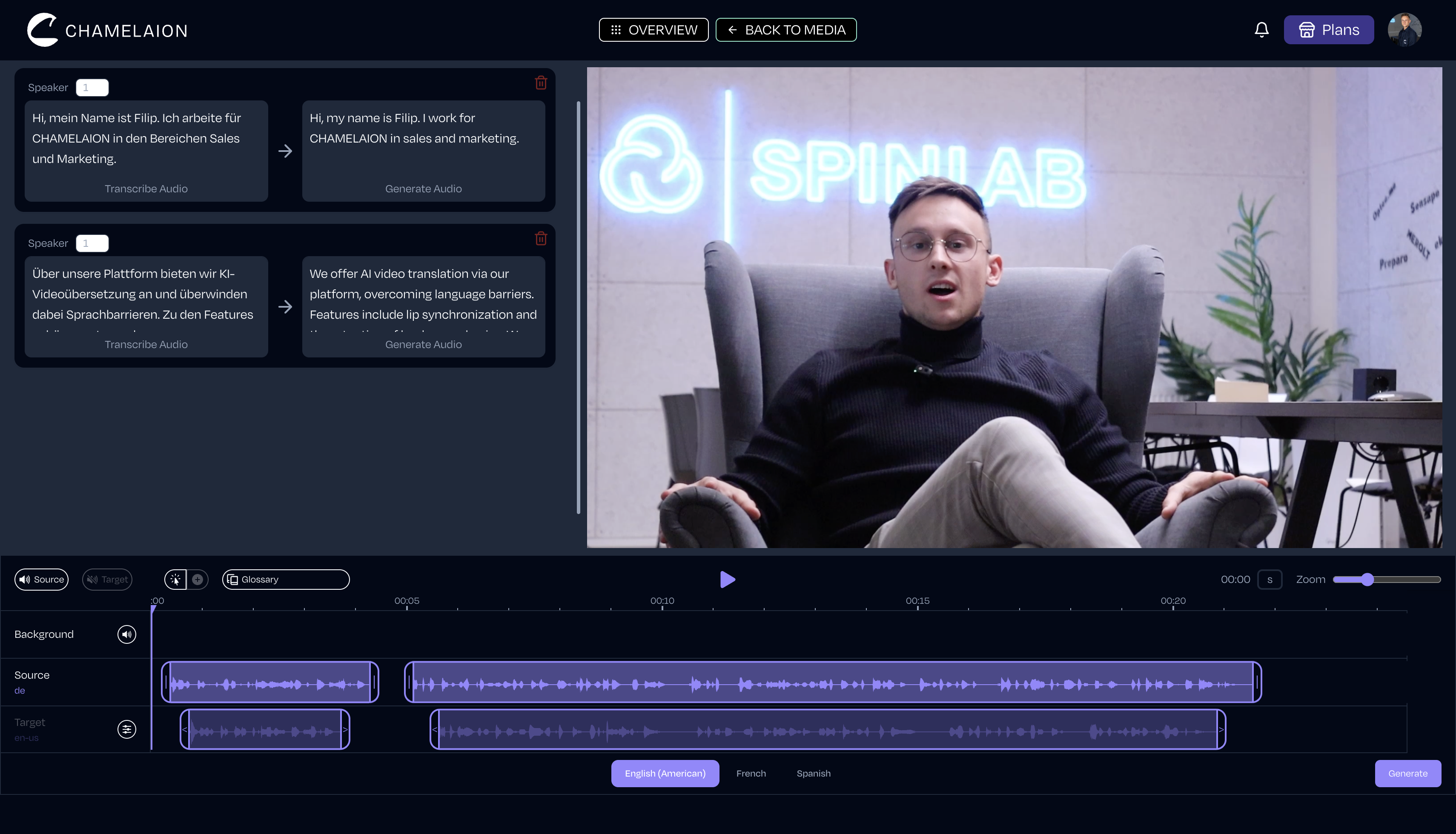Open the notifications bell
1456x834 pixels.
pos(1261,30)
